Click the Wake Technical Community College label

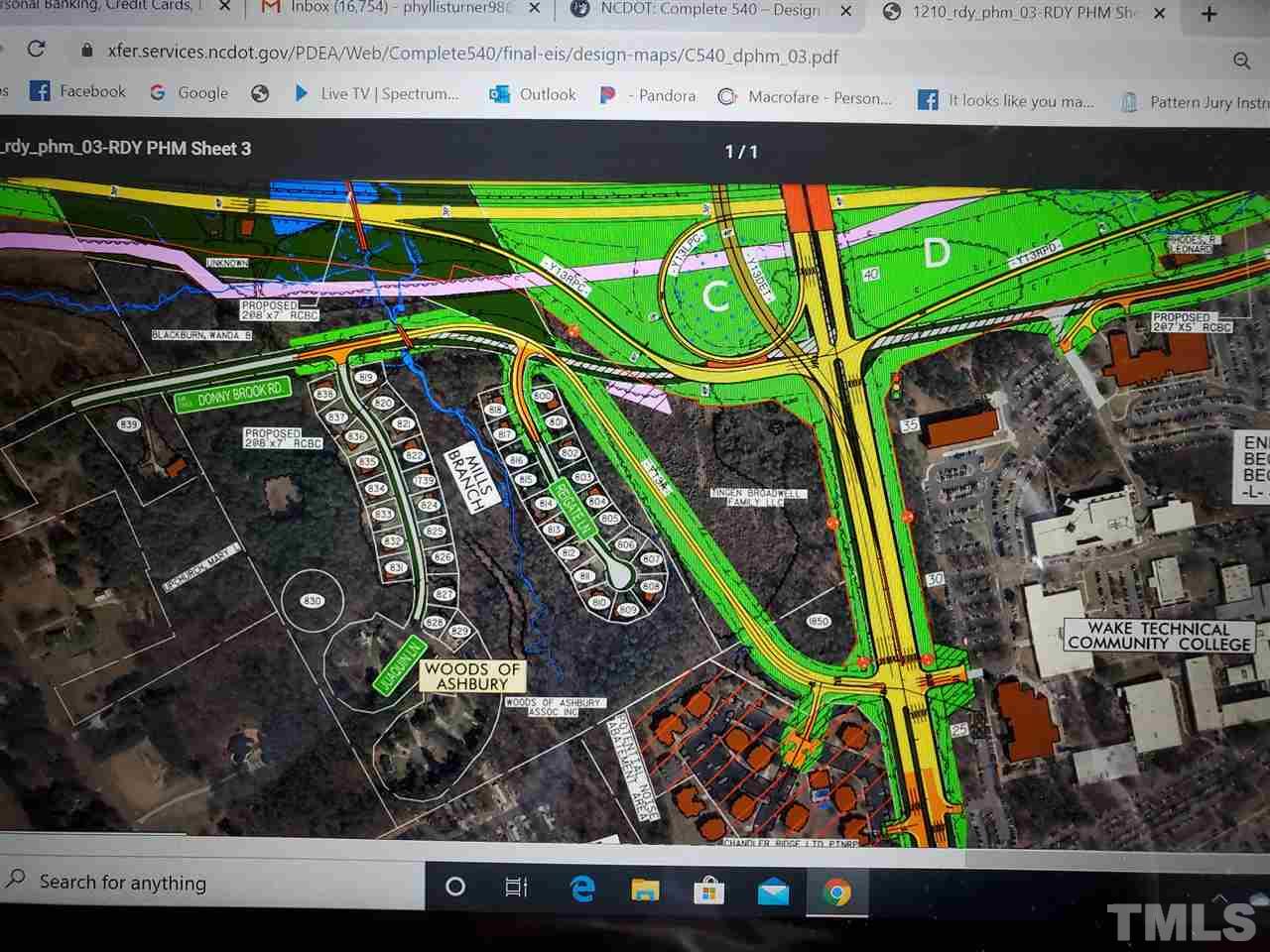[x=1159, y=636]
